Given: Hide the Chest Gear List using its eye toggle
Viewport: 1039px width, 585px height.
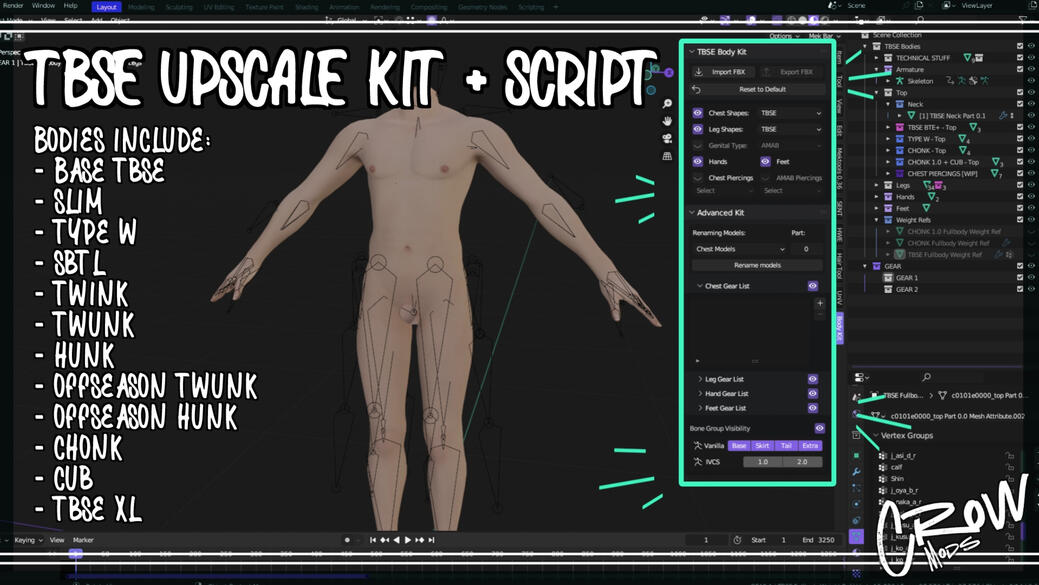Looking at the screenshot, I should point(812,286).
